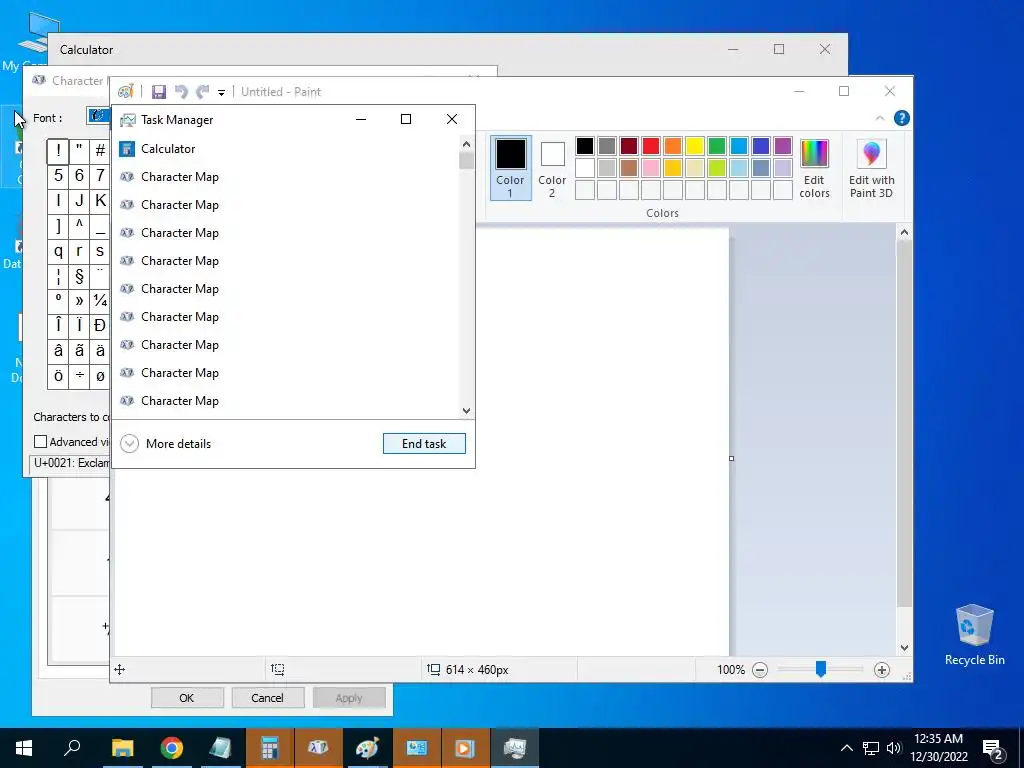Open the notification center icon
This screenshot has width=1024, height=768.
click(993, 749)
